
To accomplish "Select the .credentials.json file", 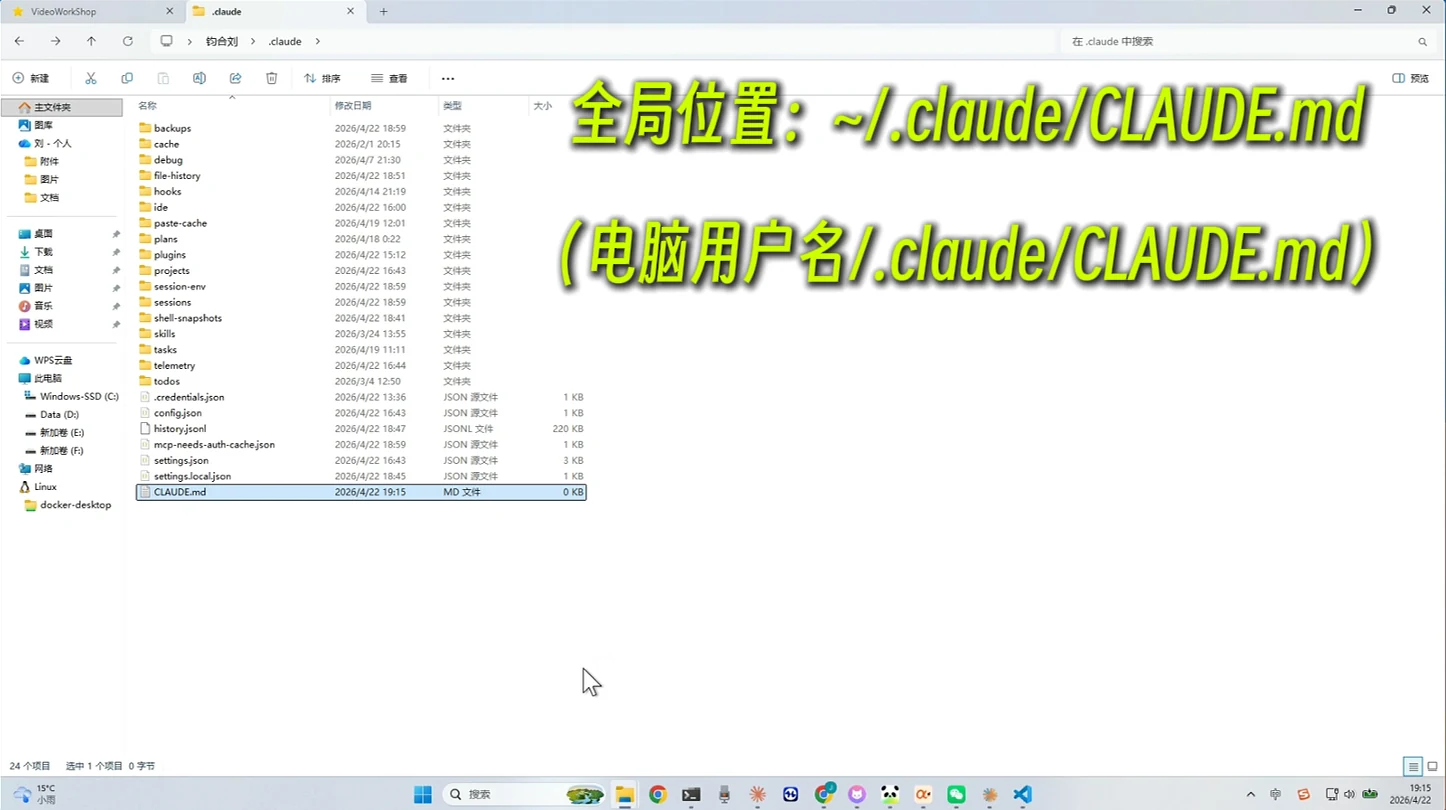I will 361,397.
